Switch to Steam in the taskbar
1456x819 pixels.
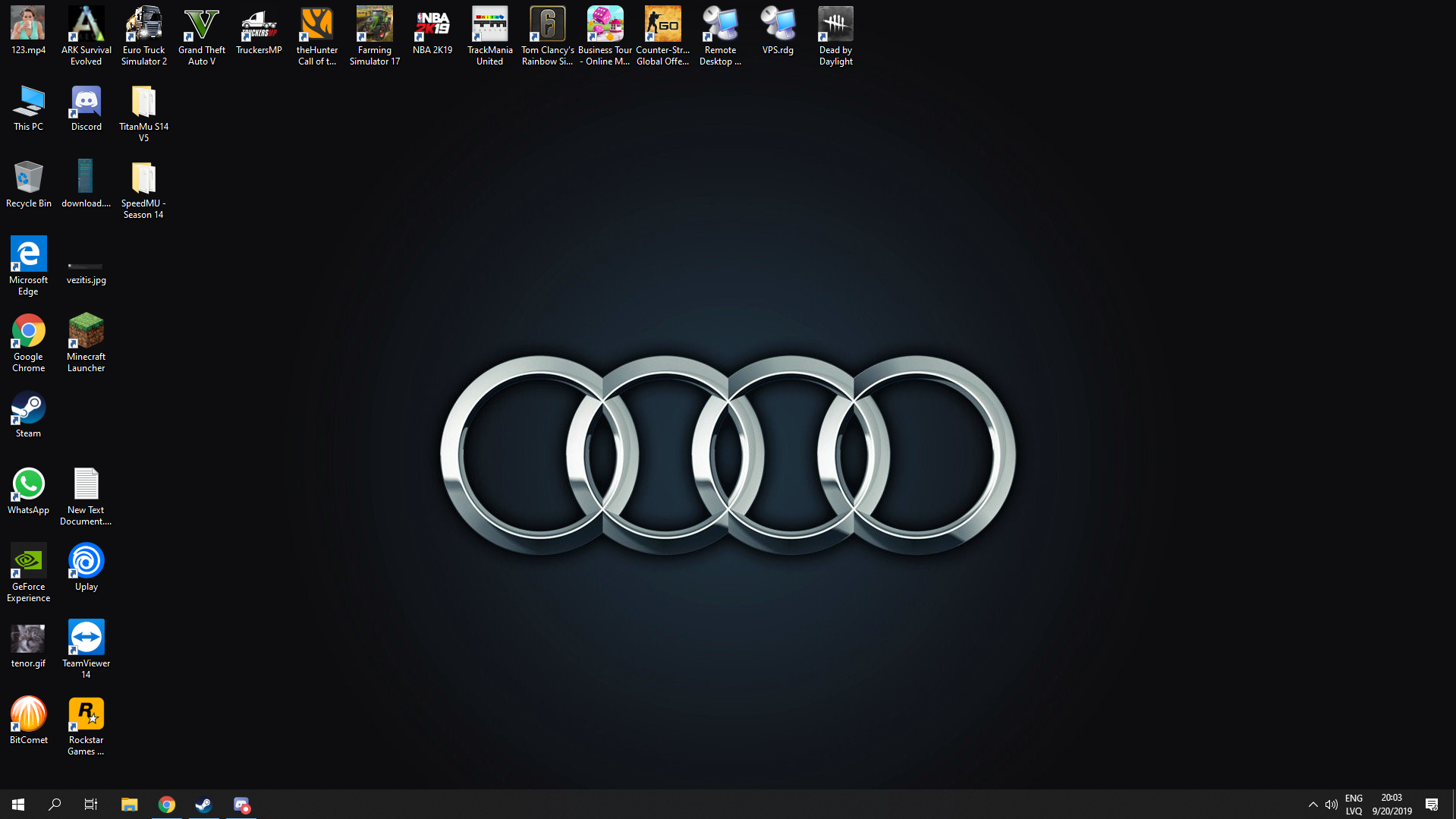[203, 805]
